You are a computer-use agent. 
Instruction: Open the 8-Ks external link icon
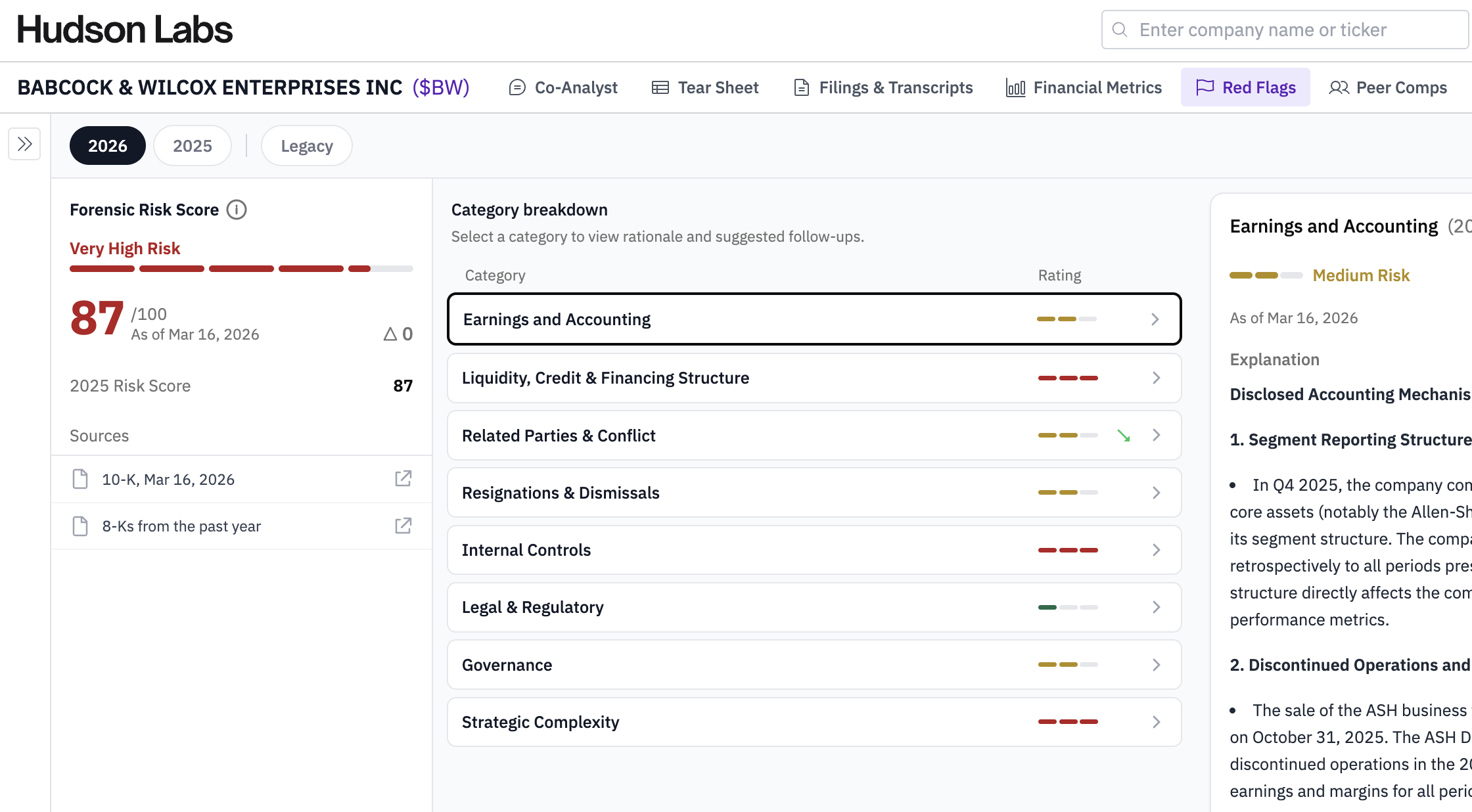[403, 526]
